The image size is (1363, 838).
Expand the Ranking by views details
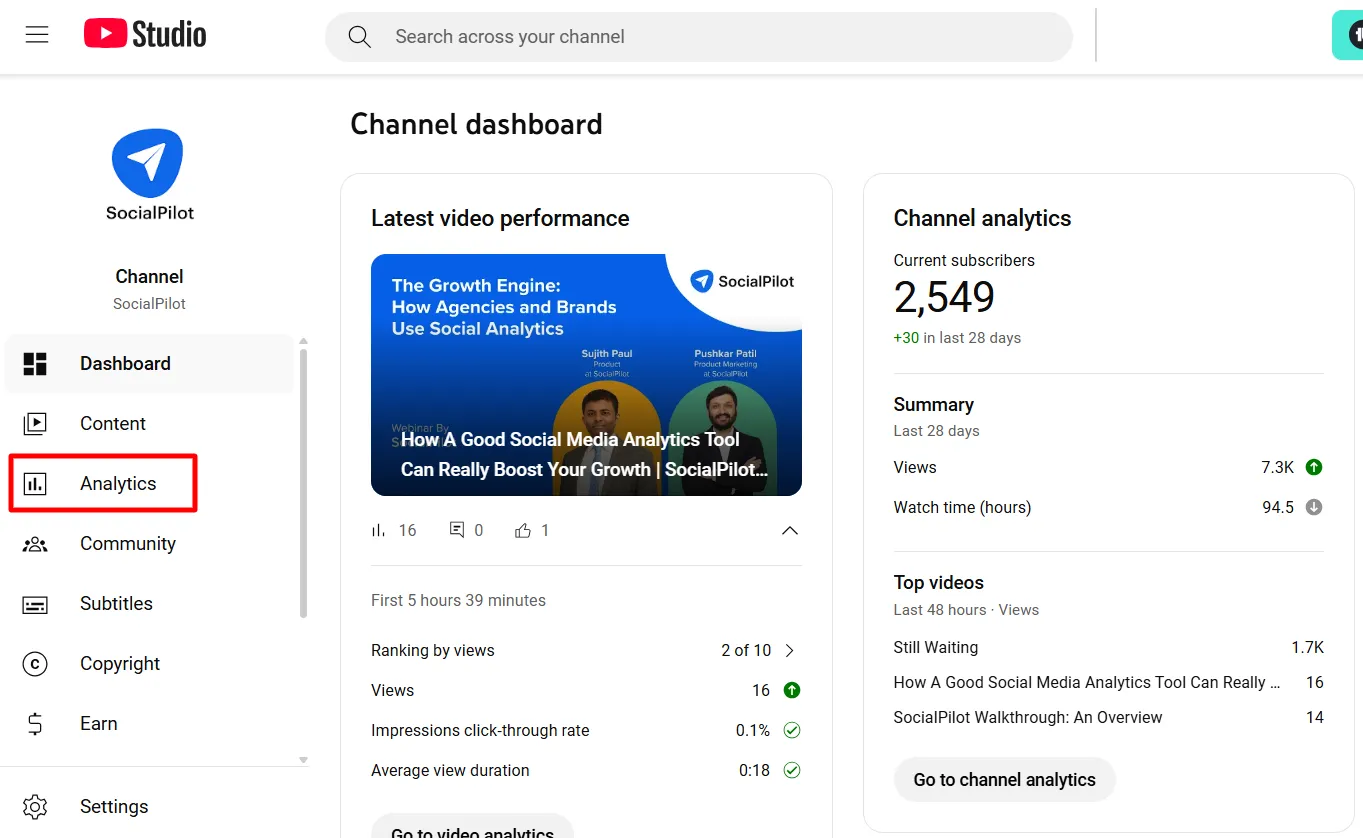(789, 650)
